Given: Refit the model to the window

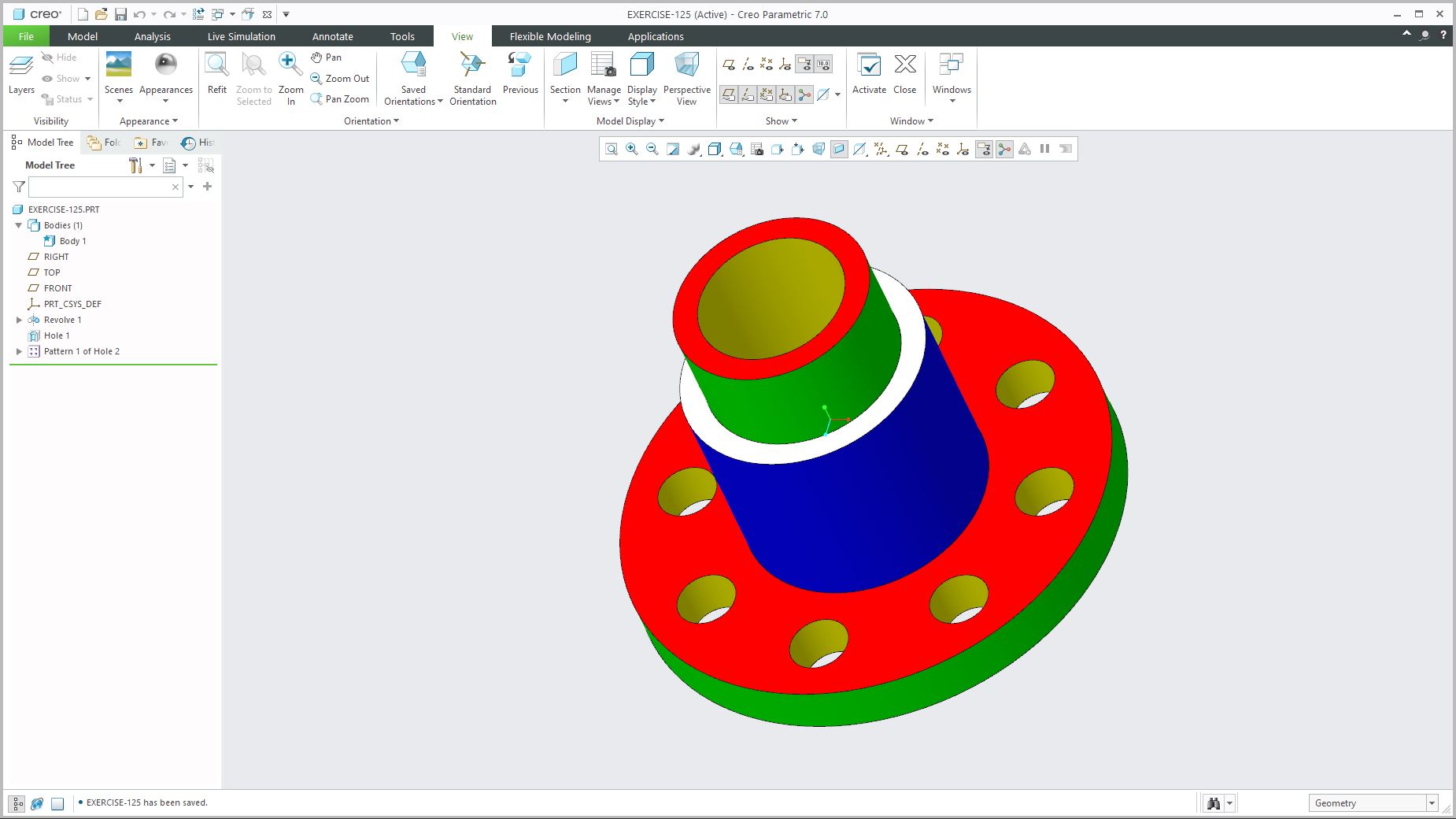Looking at the screenshot, I should click(217, 74).
